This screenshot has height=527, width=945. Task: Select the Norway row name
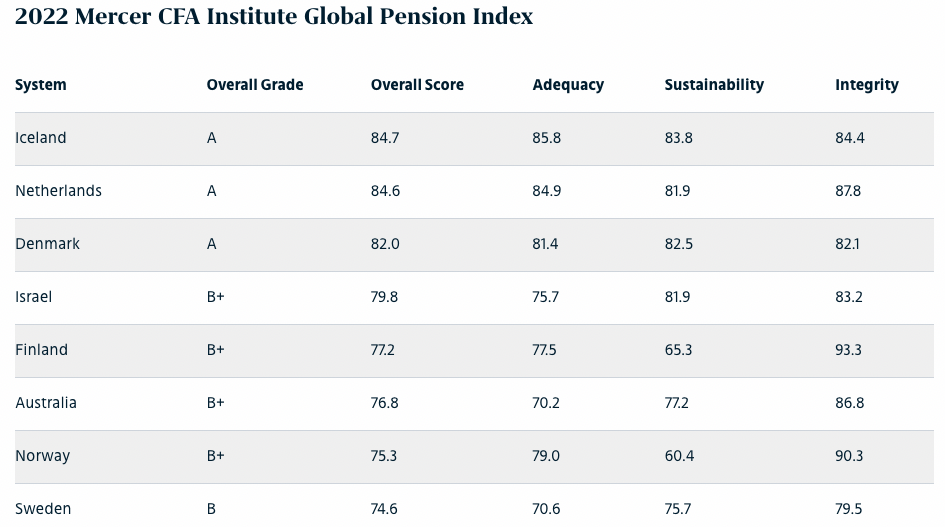43,456
